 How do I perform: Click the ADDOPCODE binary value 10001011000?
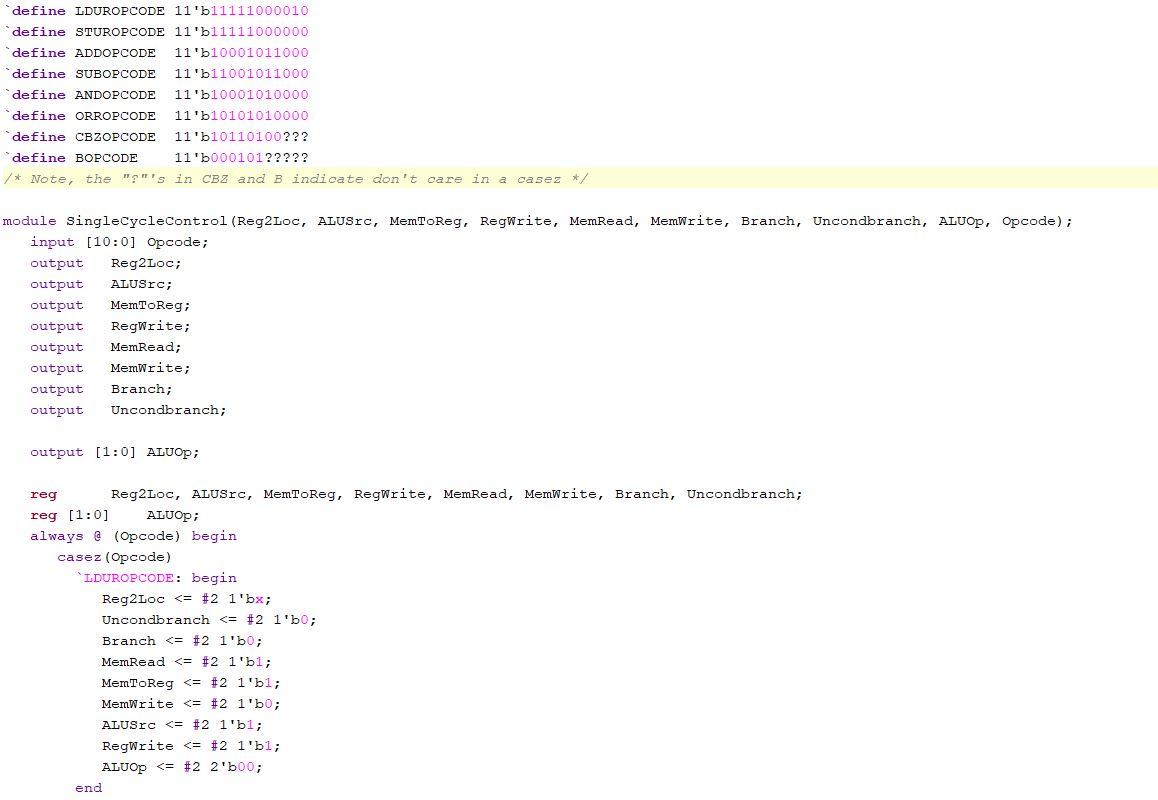click(259, 53)
